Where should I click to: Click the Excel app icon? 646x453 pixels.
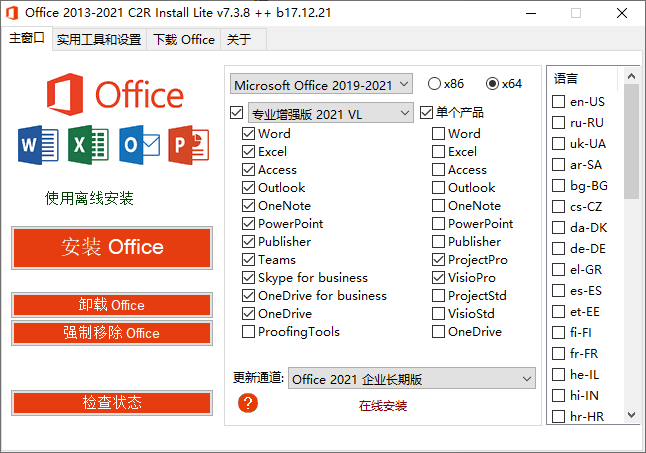[87, 146]
